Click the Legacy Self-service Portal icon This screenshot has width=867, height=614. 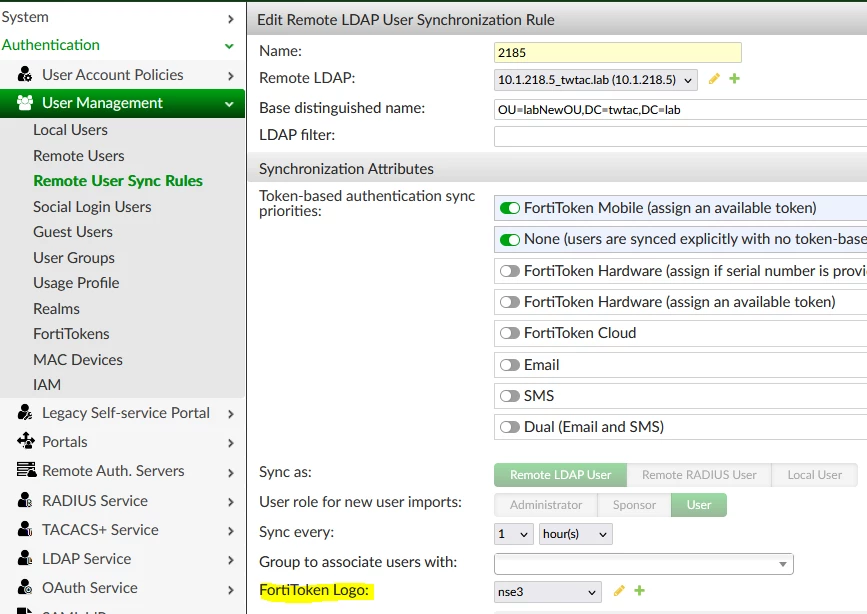[25, 412]
